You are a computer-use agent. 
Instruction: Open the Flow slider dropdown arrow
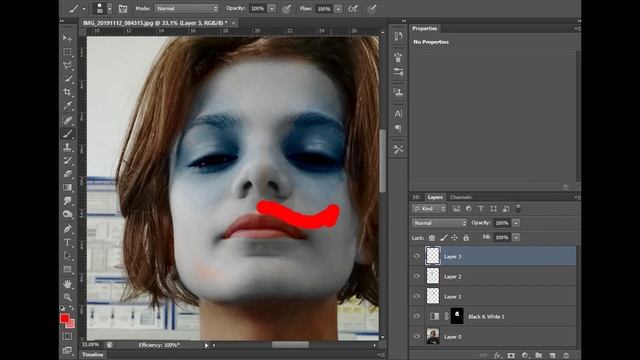click(338, 9)
